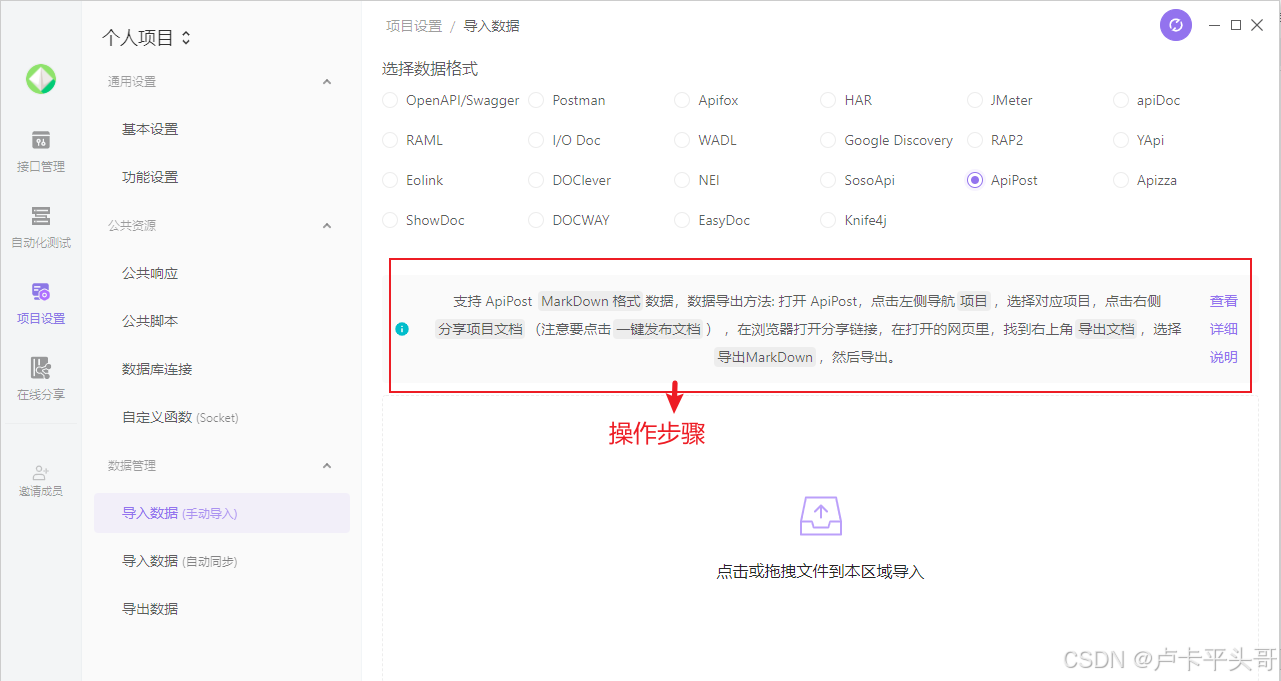Collapse the 数据管理 section

(327, 466)
